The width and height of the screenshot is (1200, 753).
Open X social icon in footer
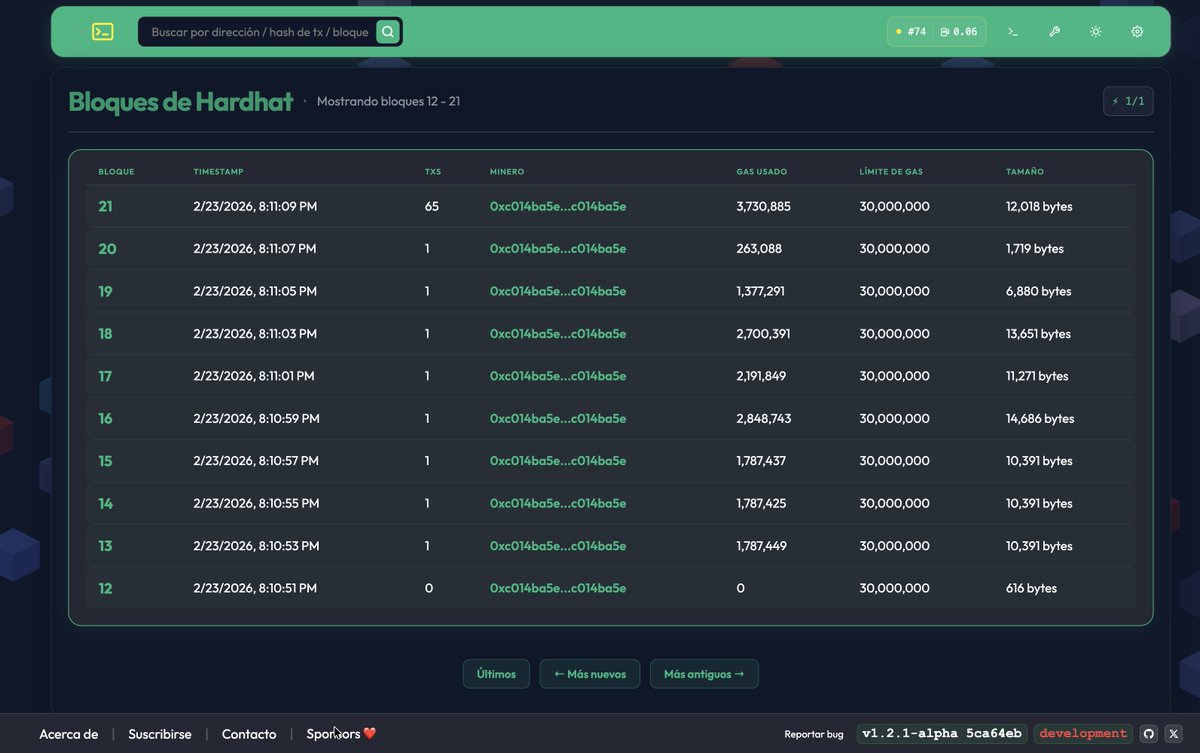(x=1173, y=734)
